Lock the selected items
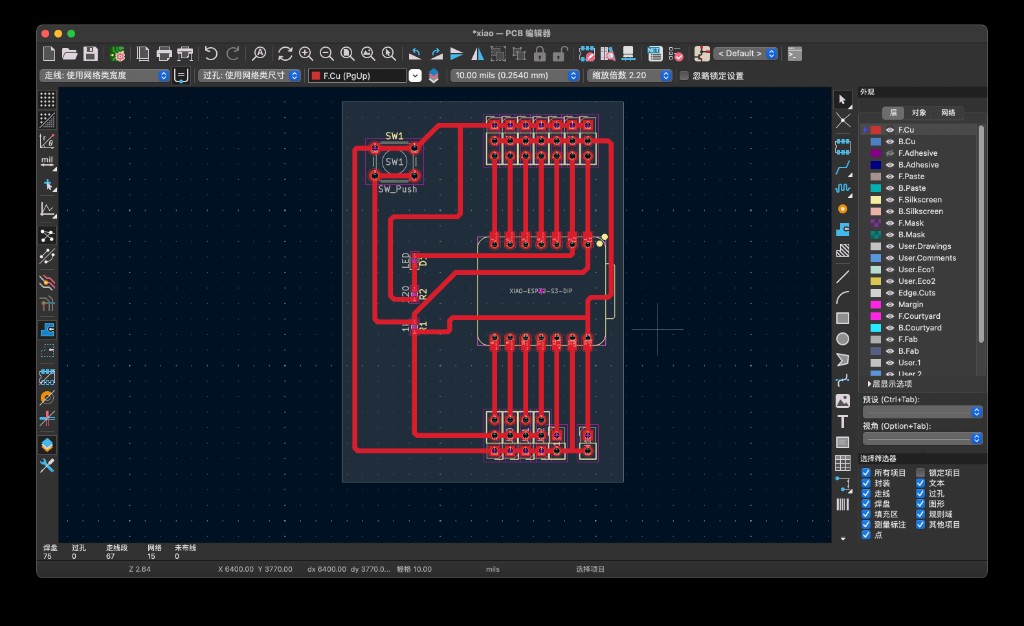This screenshot has width=1024, height=626. pyautogui.click(x=539, y=54)
